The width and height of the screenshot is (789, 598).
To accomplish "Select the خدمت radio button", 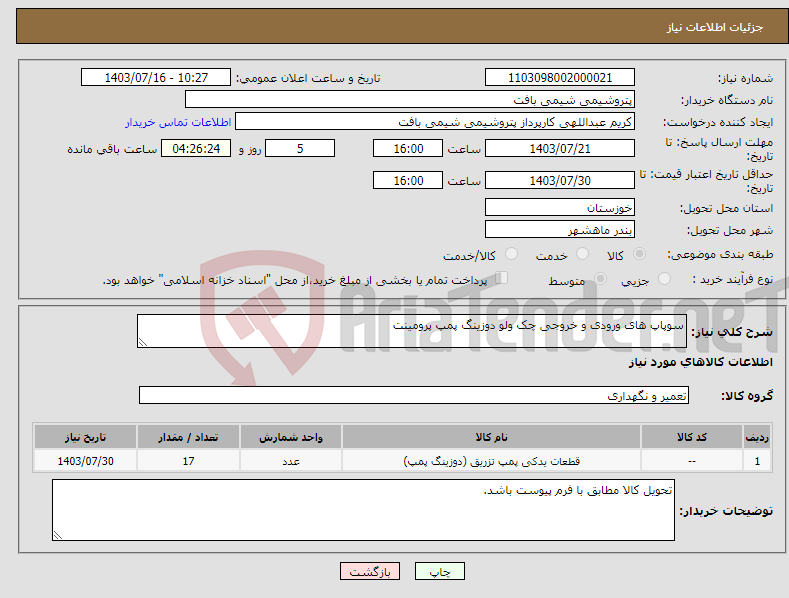I will click(x=582, y=254).
